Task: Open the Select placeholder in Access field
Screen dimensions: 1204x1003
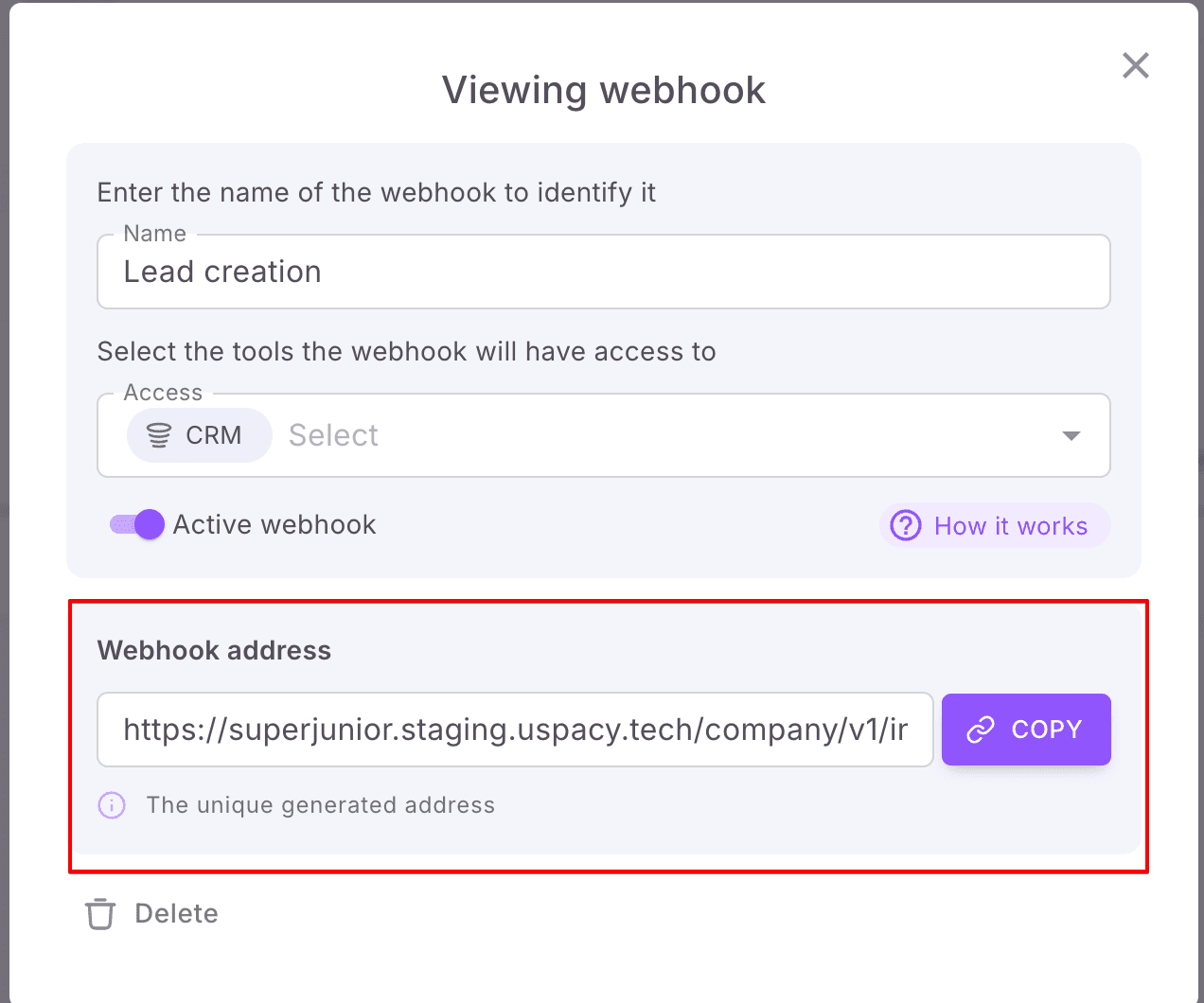Action: click(333, 435)
